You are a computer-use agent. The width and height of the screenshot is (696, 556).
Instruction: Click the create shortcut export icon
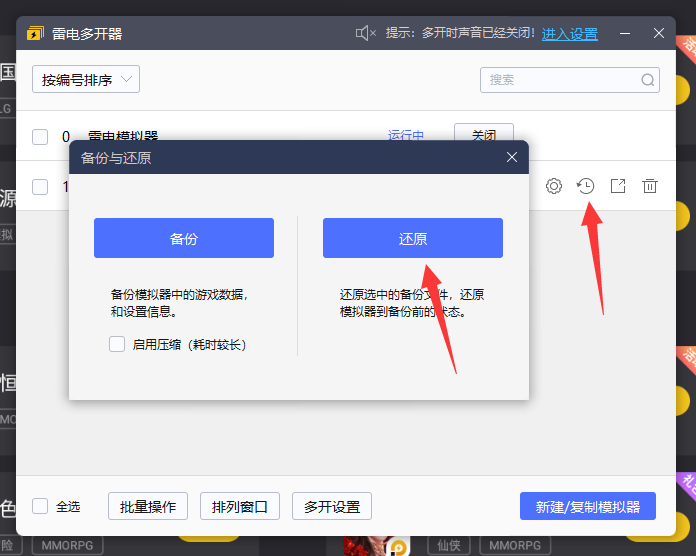click(x=618, y=186)
